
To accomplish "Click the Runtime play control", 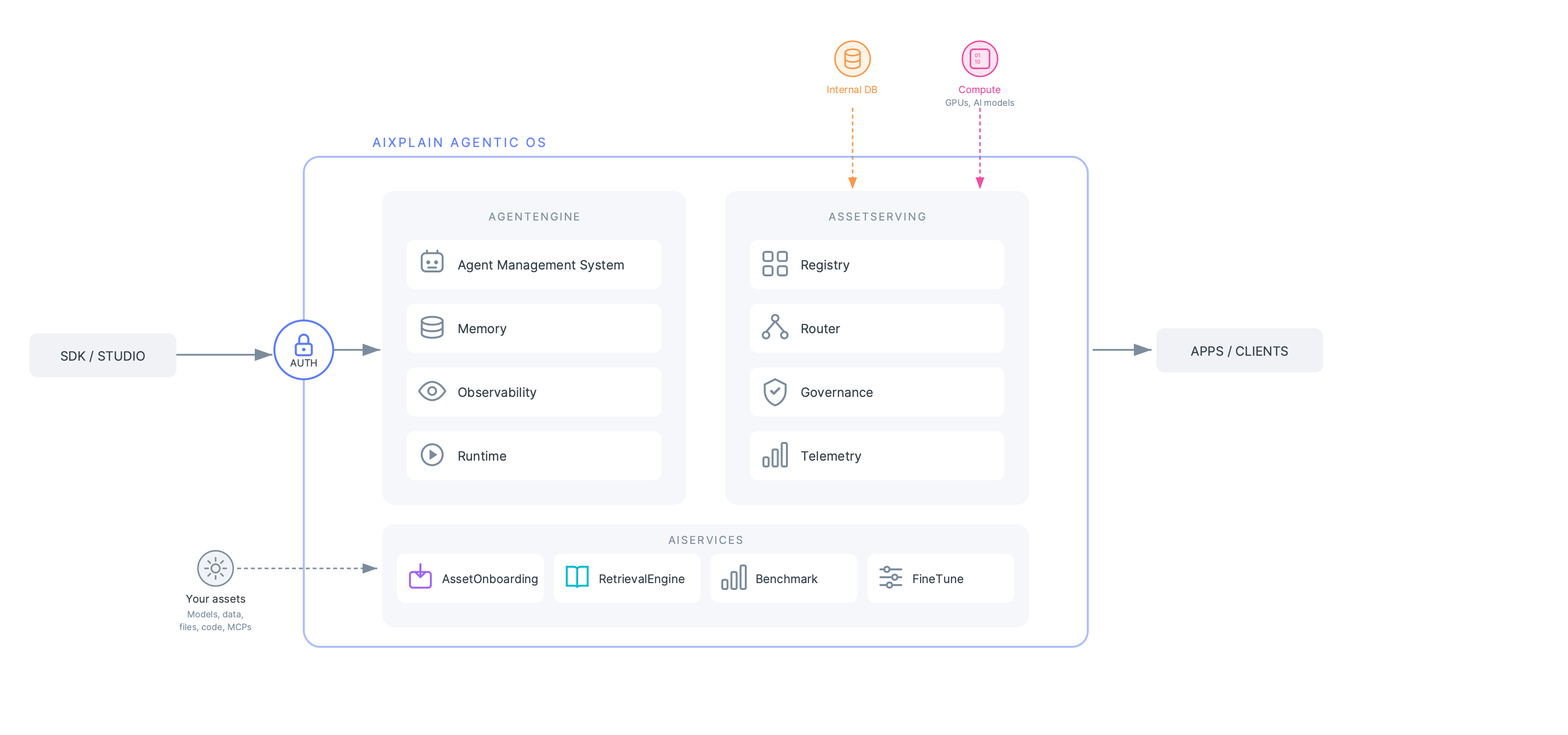I will coord(432,455).
